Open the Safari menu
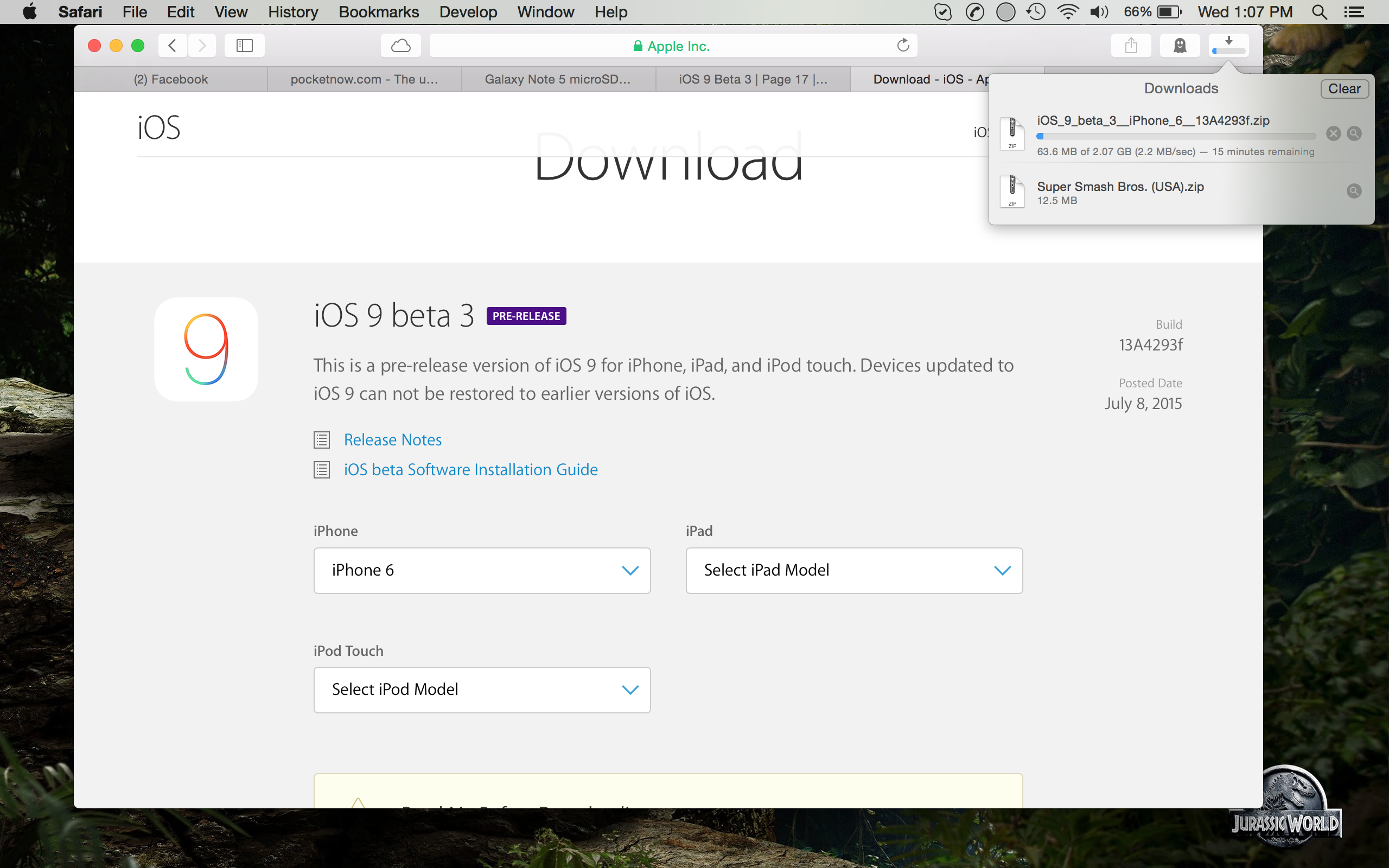The image size is (1389, 868). [80, 12]
